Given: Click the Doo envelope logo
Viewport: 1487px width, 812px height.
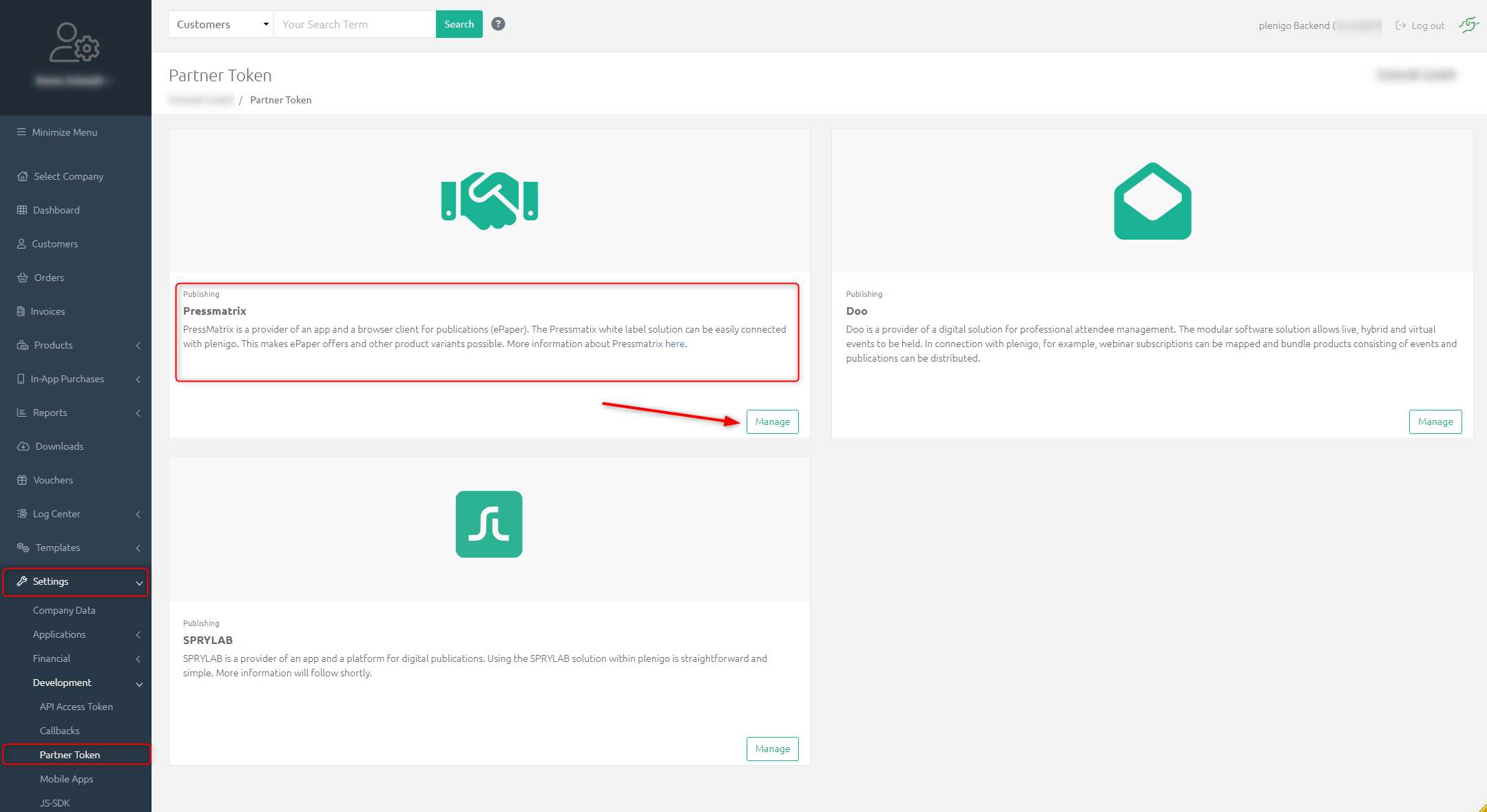Looking at the screenshot, I should [1152, 201].
